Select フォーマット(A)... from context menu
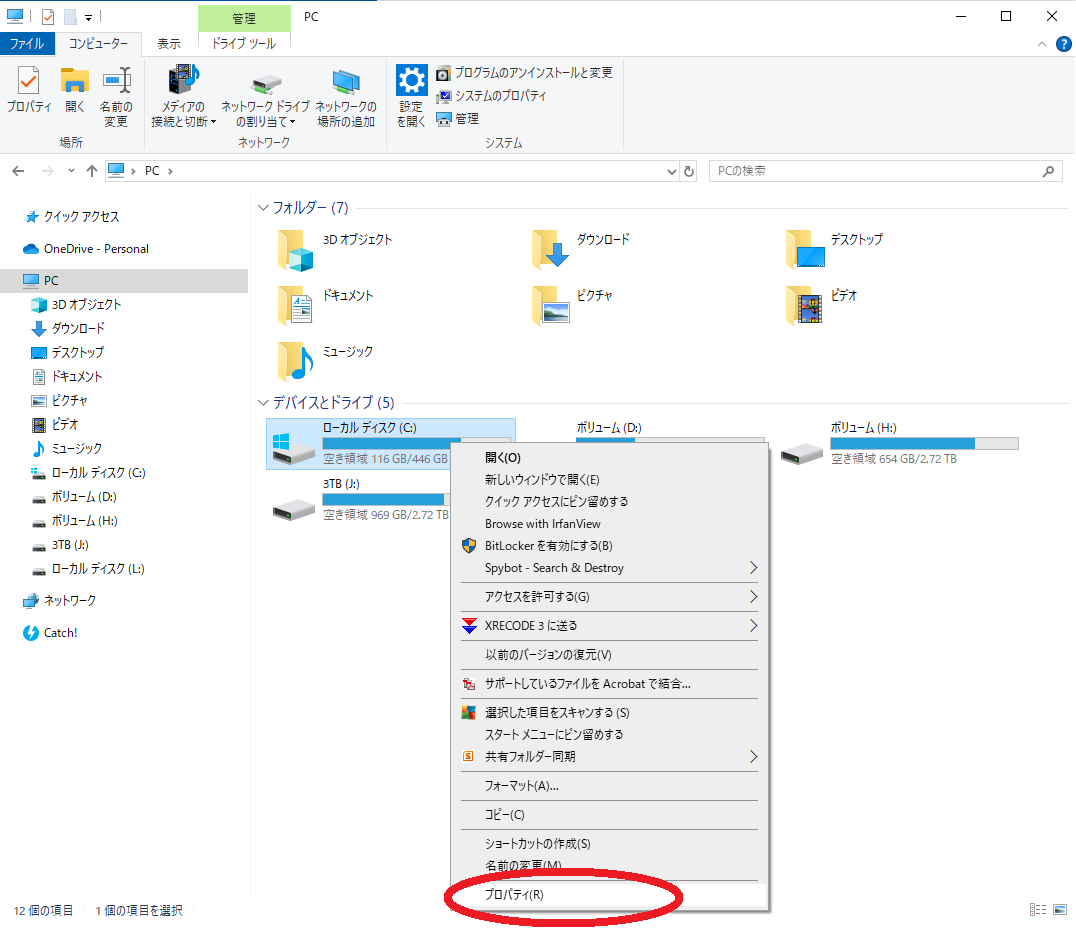Viewport: 1076px width, 934px height. click(x=521, y=786)
